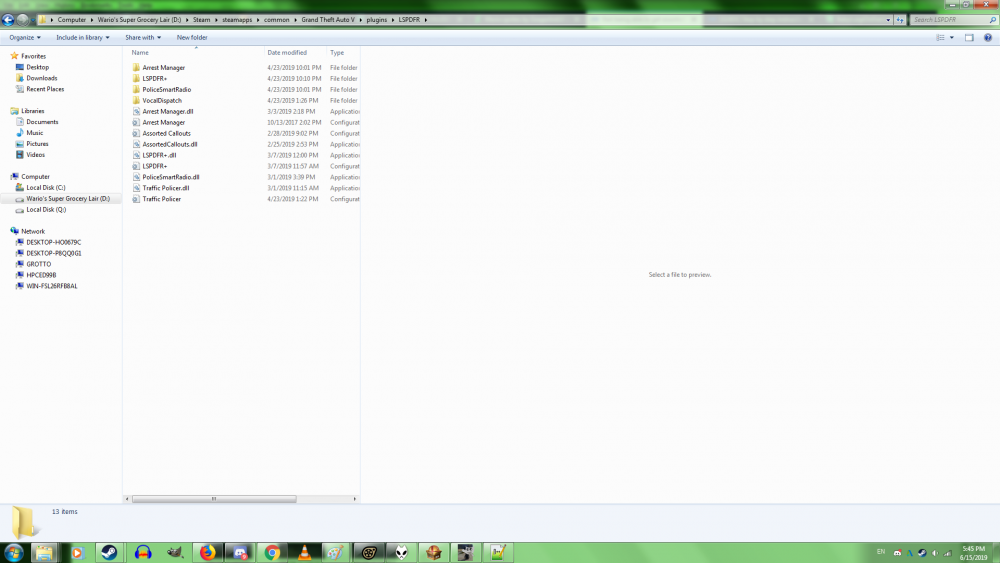Click the Forward navigation arrow

click(22, 20)
